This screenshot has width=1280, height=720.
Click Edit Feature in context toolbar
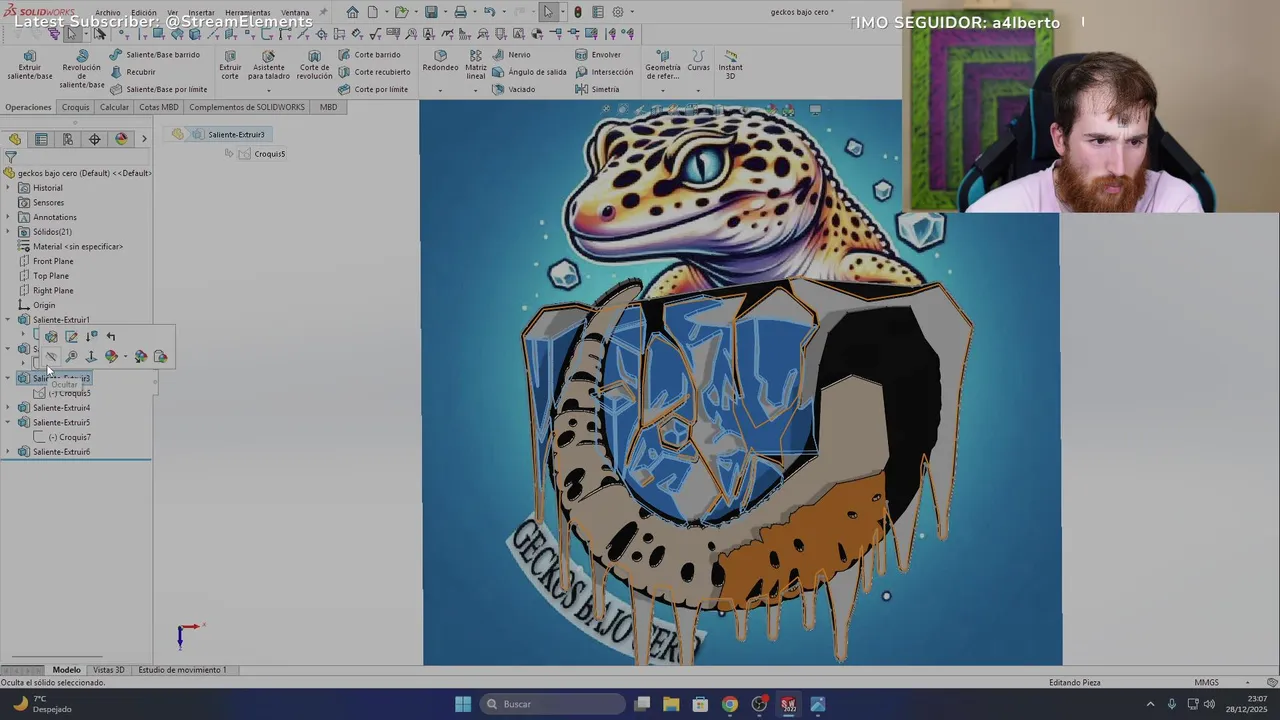(51, 337)
